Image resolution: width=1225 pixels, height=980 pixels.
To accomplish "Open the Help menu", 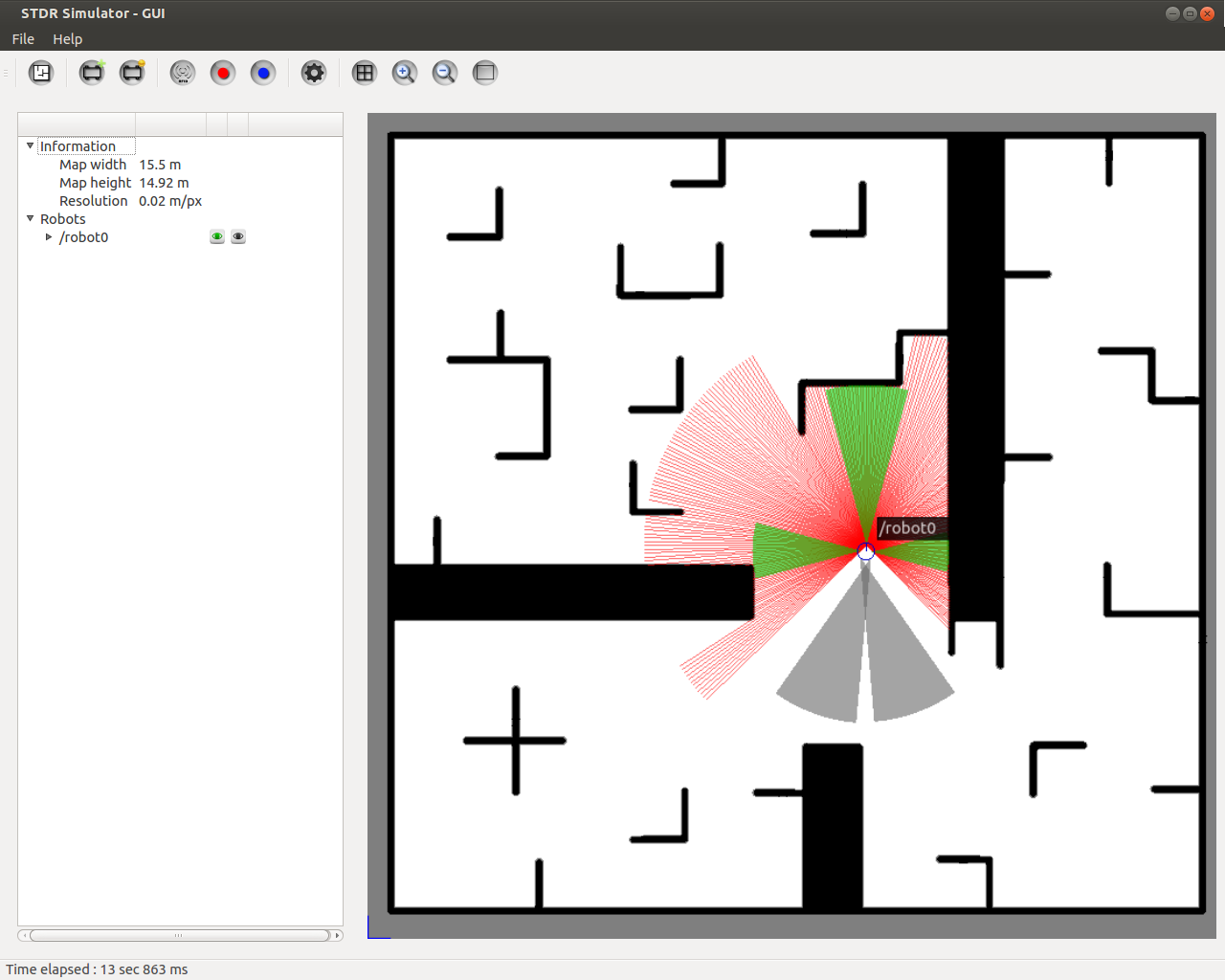I will point(67,39).
